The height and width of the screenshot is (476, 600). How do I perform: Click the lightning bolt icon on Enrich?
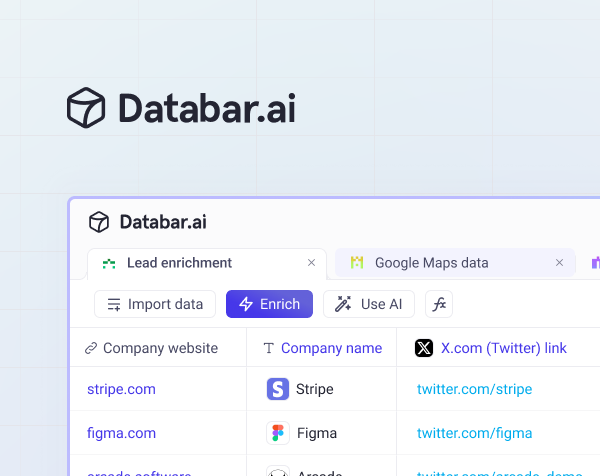246,304
